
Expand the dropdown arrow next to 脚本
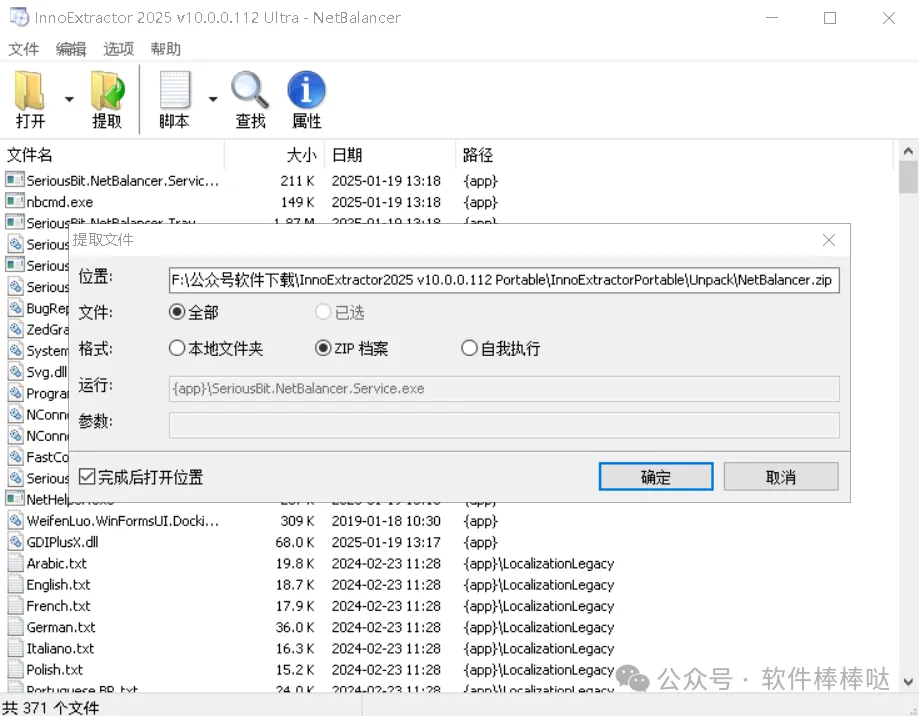(x=213, y=99)
